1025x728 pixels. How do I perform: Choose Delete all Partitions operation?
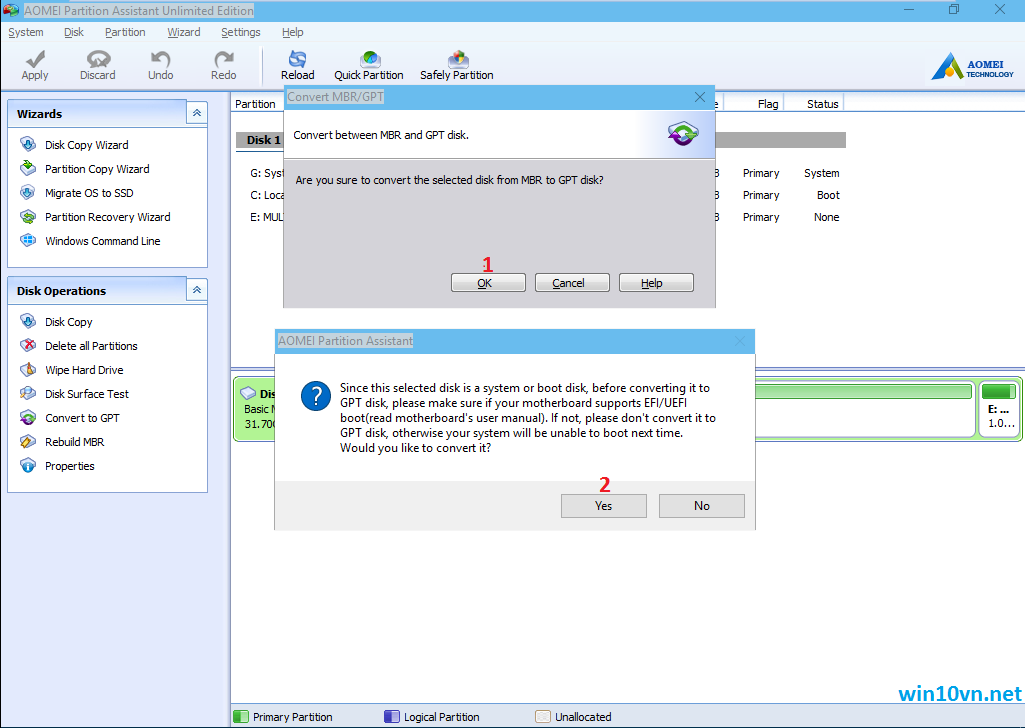(x=91, y=346)
